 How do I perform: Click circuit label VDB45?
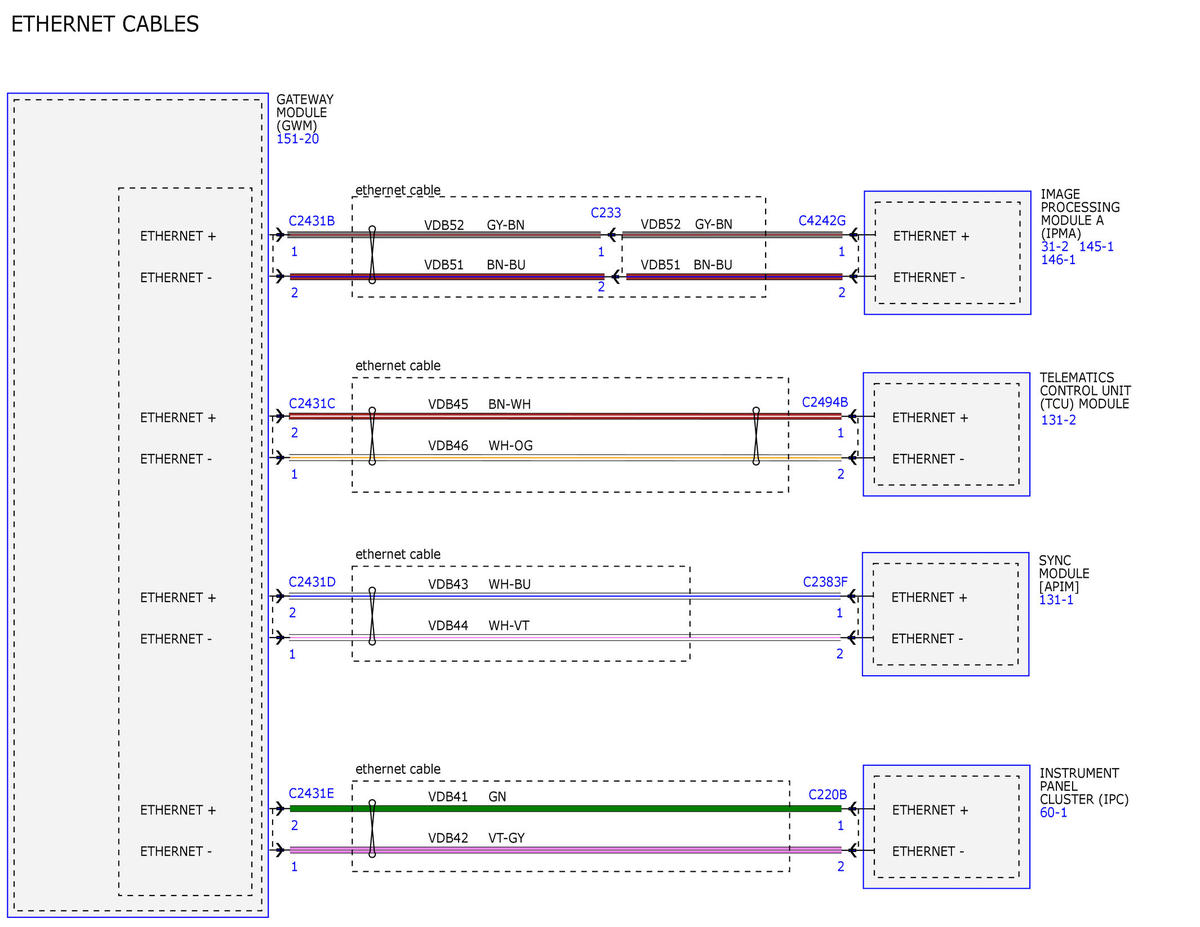point(448,405)
